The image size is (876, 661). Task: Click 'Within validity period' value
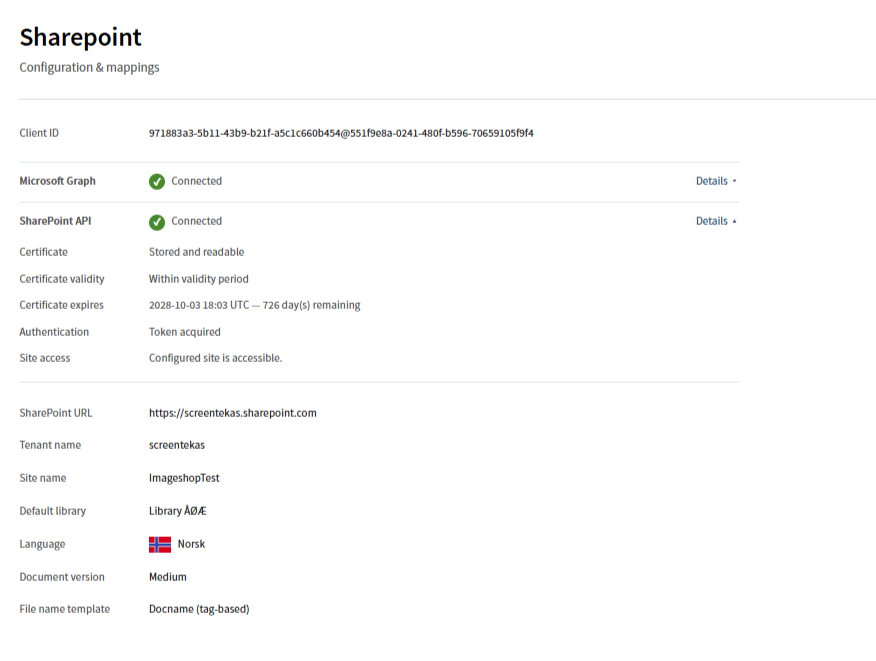tap(199, 279)
